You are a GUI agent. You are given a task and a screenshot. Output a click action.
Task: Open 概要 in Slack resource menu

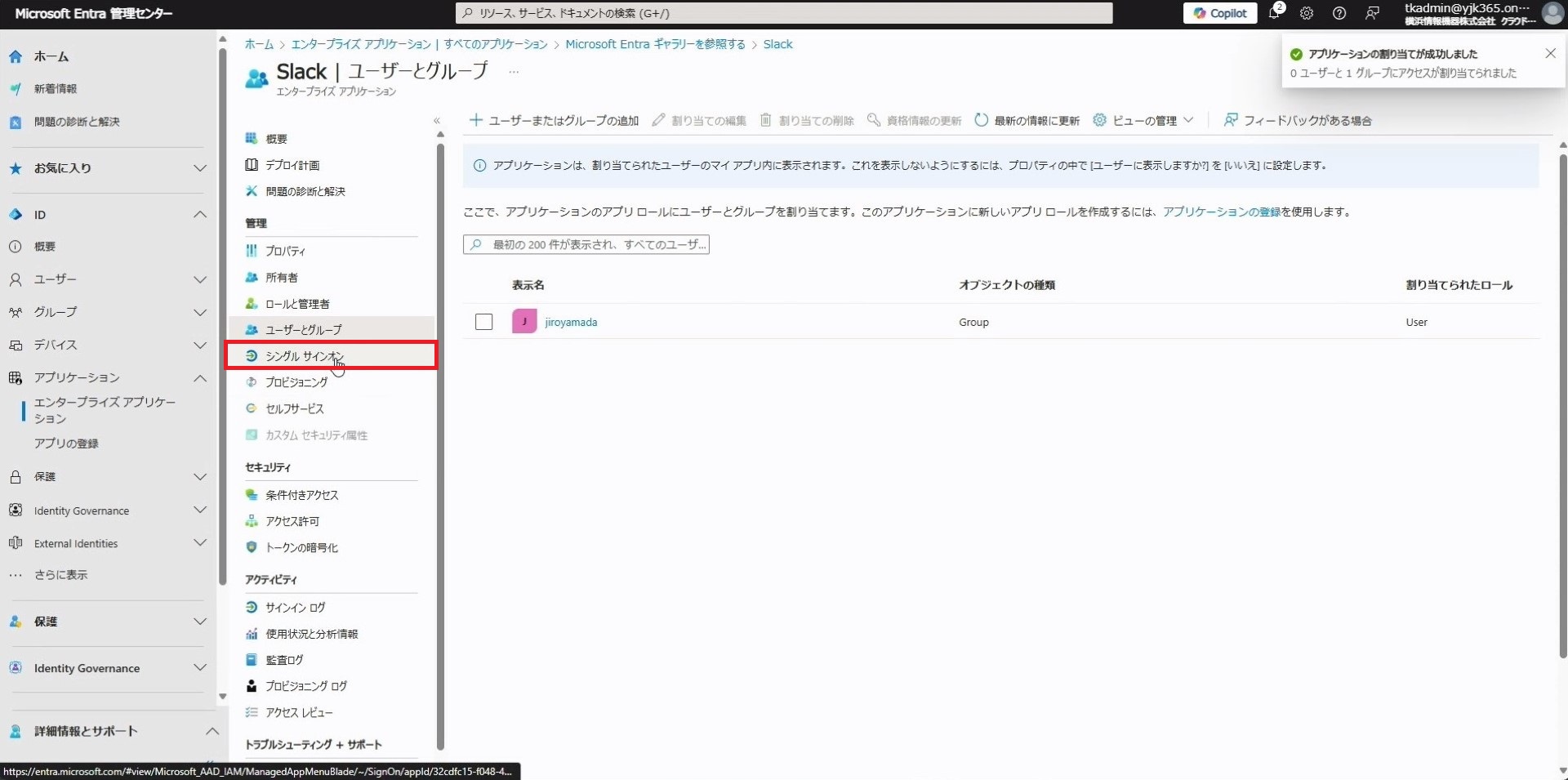click(x=276, y=139)
